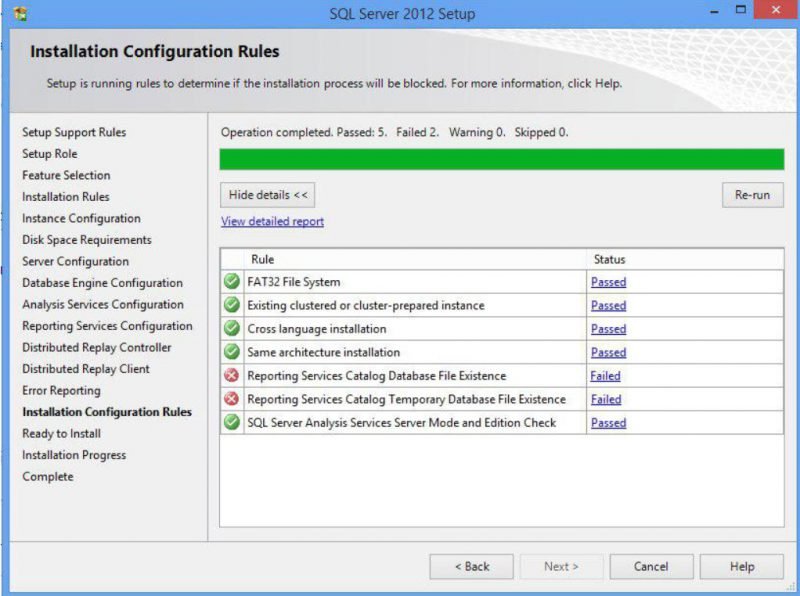Cancel the SQL Server setup

(651, 566)
